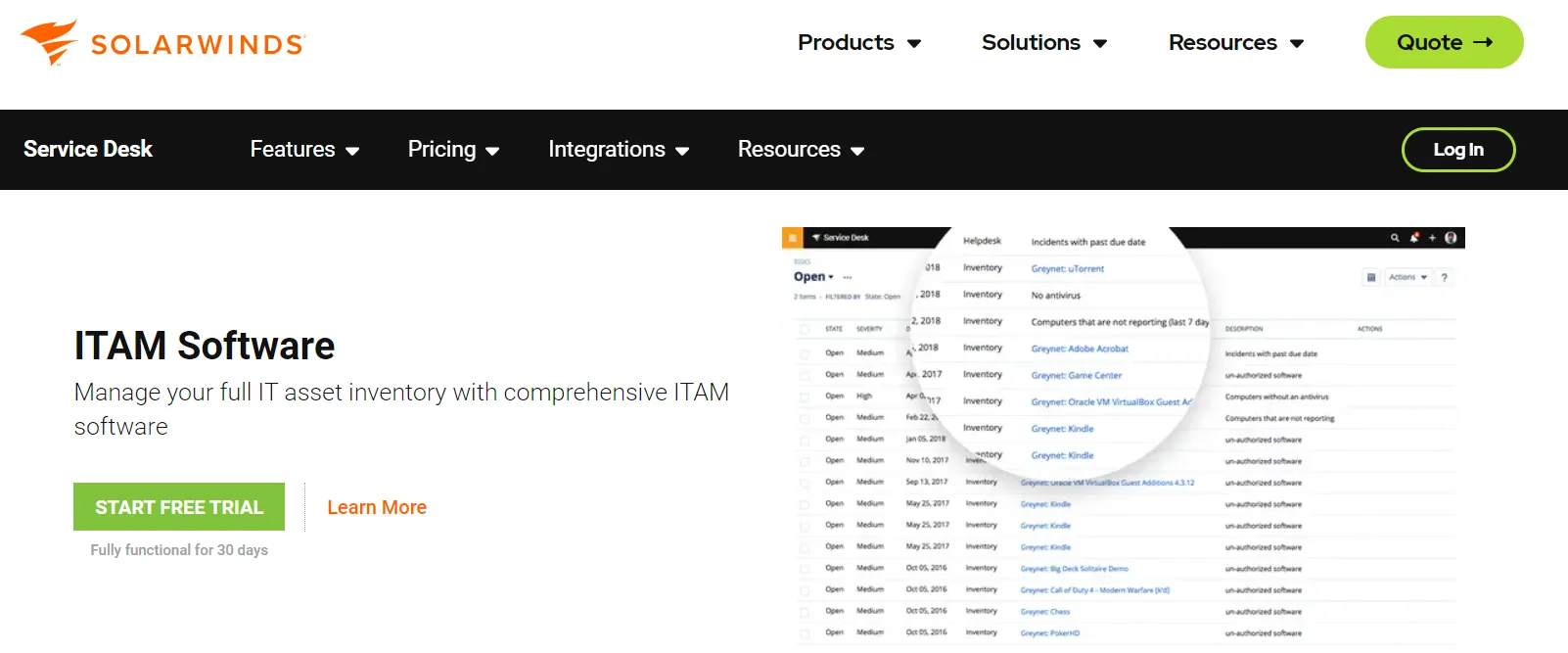Open the Products menu
1568x653 pixels.
coord(859,43)
